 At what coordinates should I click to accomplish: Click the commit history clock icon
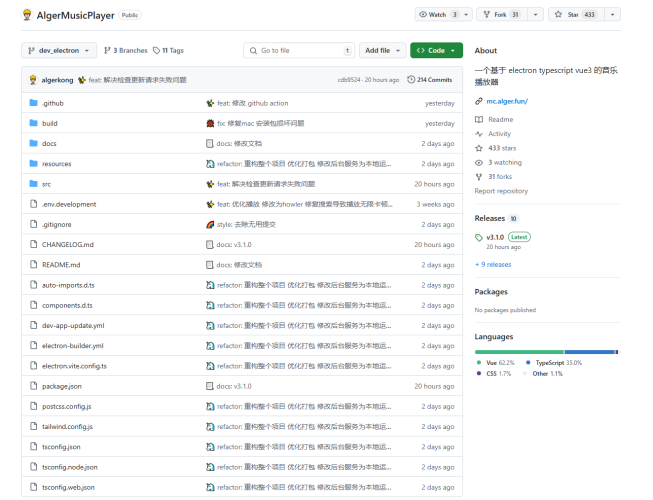(x=411, y=80)
